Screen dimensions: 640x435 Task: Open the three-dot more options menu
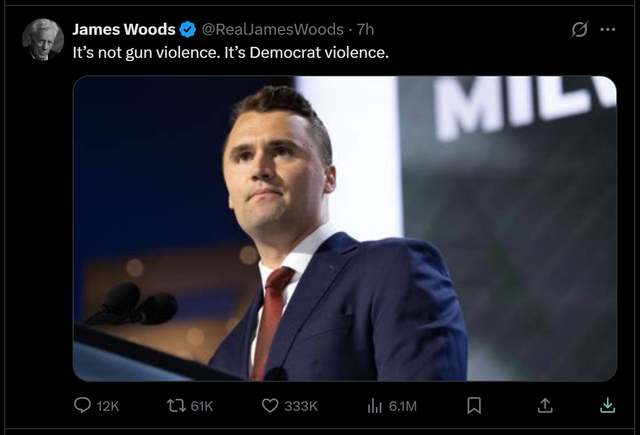(x=607, y=29)
